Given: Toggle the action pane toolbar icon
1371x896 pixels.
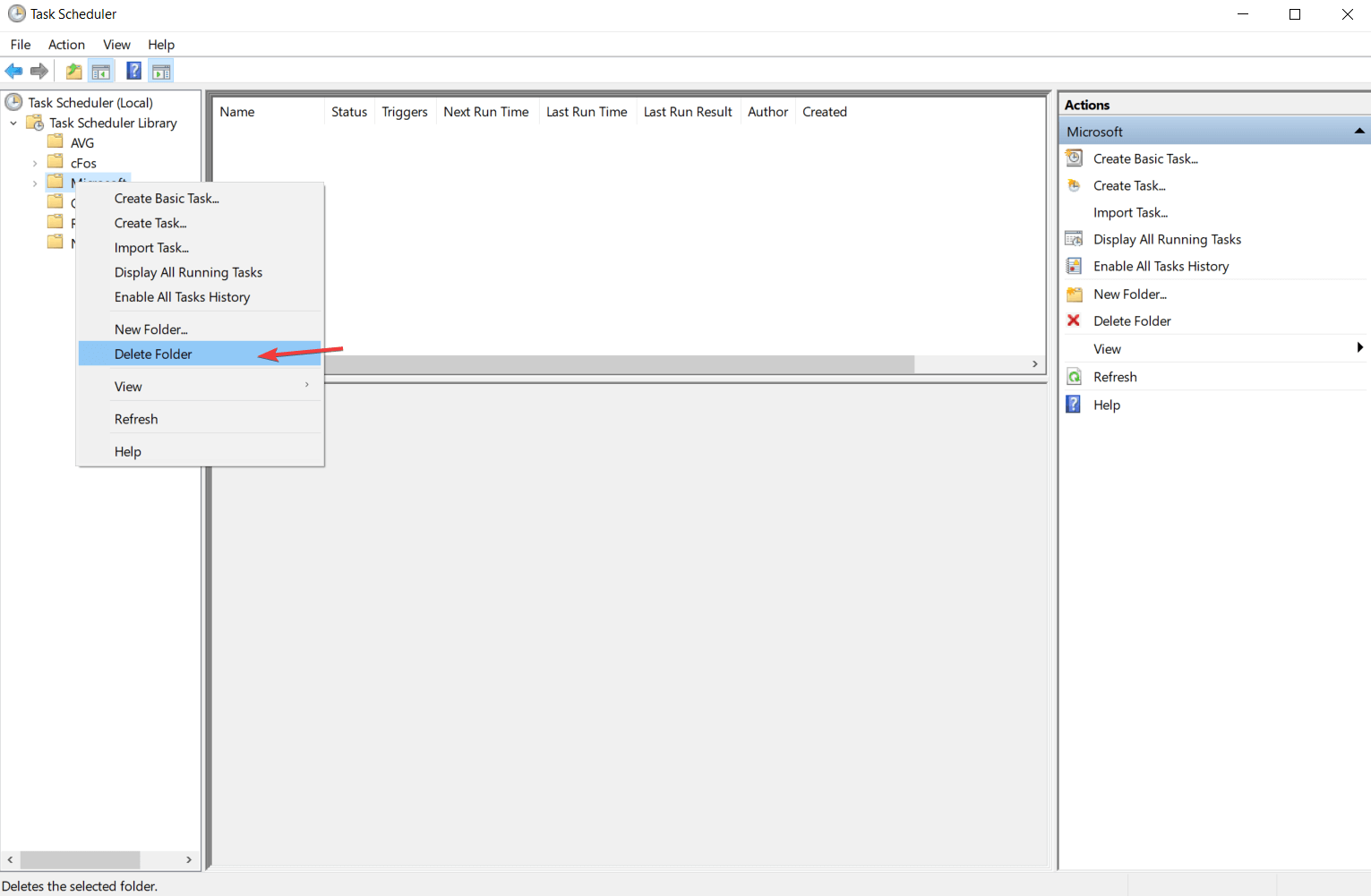Looking at the screenshot, I should pyautogui.click(x=161, y=71).
